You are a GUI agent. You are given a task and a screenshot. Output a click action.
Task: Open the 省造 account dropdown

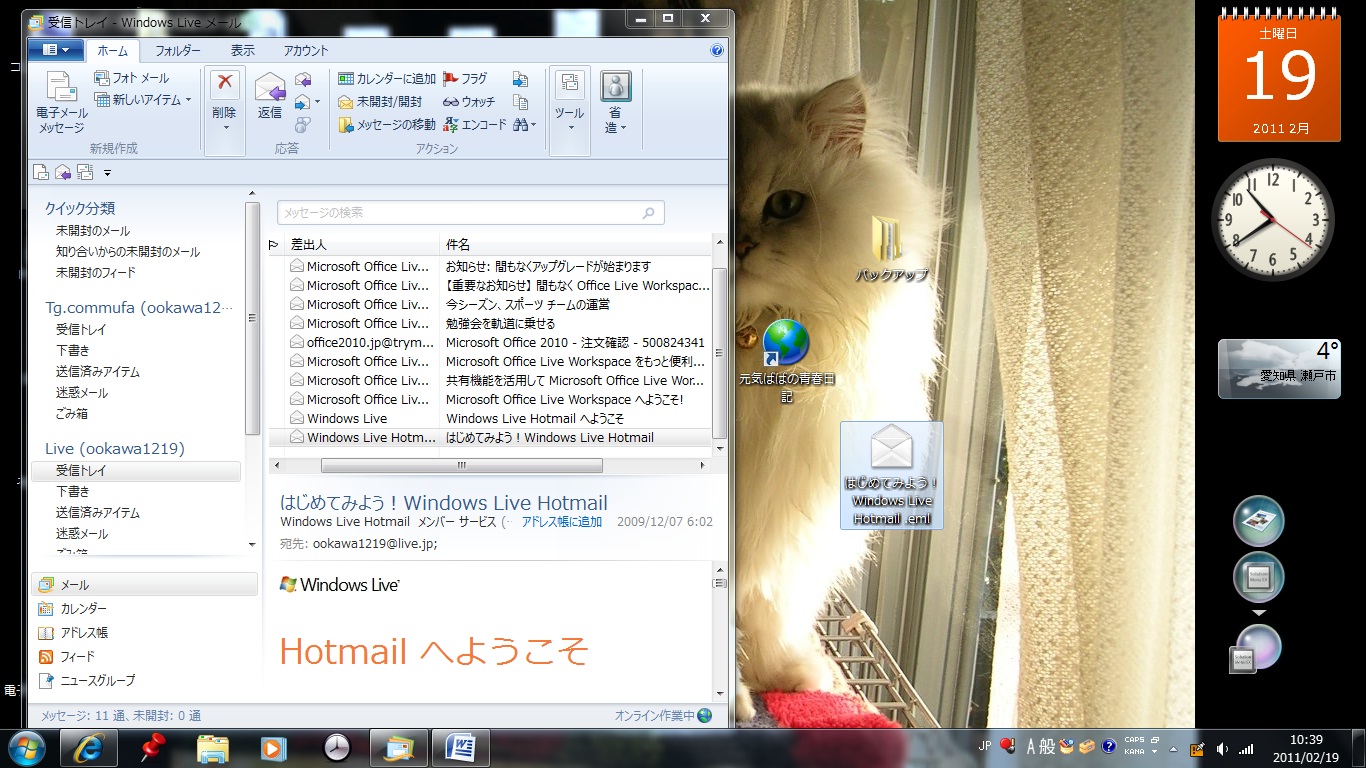click(x=616, y=103)
